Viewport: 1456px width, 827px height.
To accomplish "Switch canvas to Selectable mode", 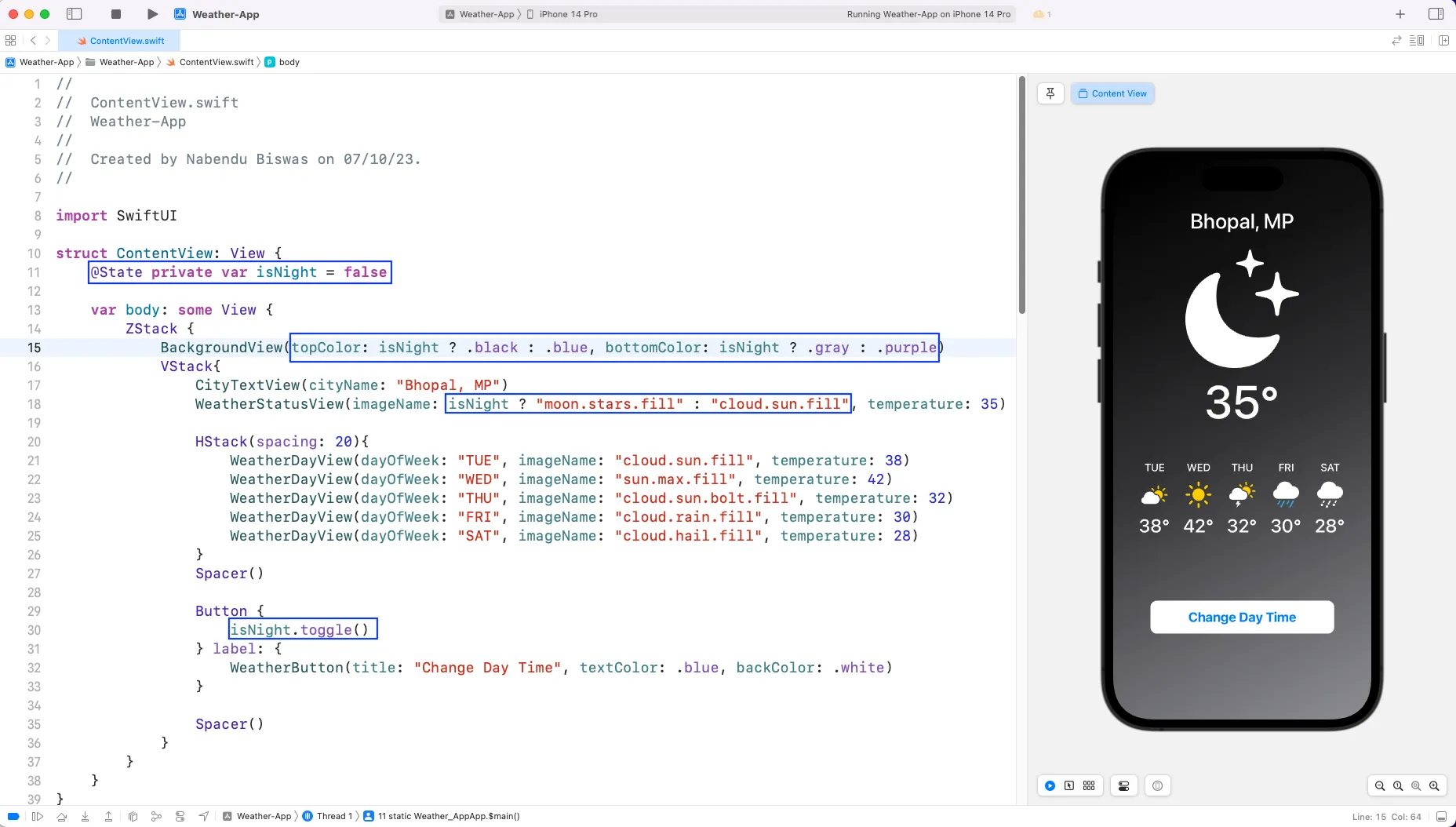I will (1069, 785).
